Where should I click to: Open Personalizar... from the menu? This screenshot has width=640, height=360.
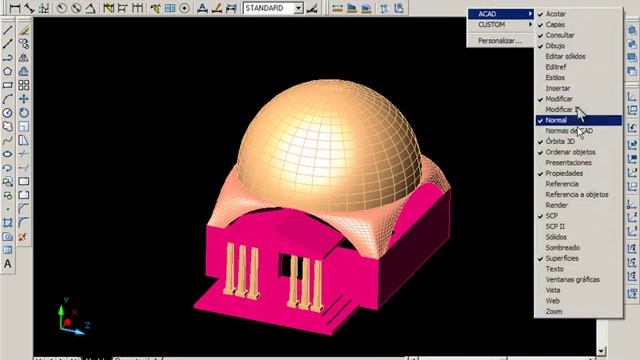click(x=500, y=41)
